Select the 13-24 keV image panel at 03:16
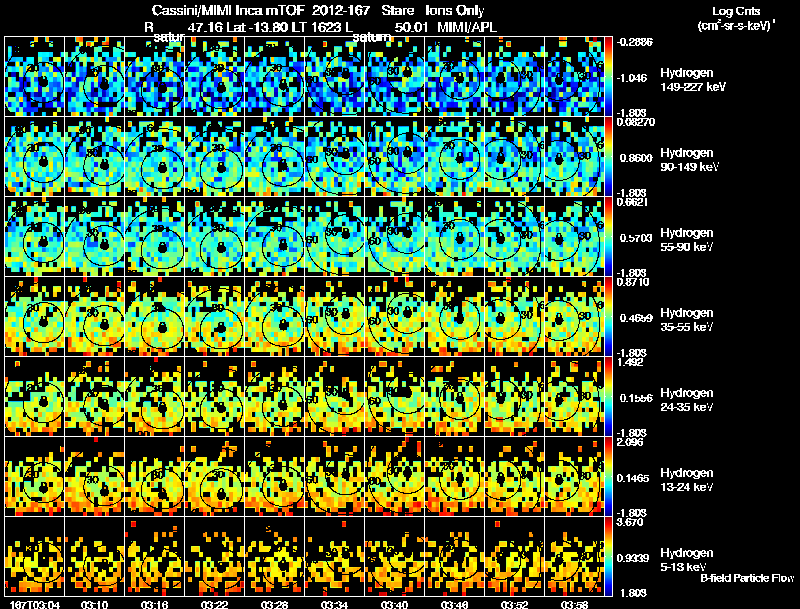Image resolution: width=800 pixels, height=609 pixels. pos(155,477)
